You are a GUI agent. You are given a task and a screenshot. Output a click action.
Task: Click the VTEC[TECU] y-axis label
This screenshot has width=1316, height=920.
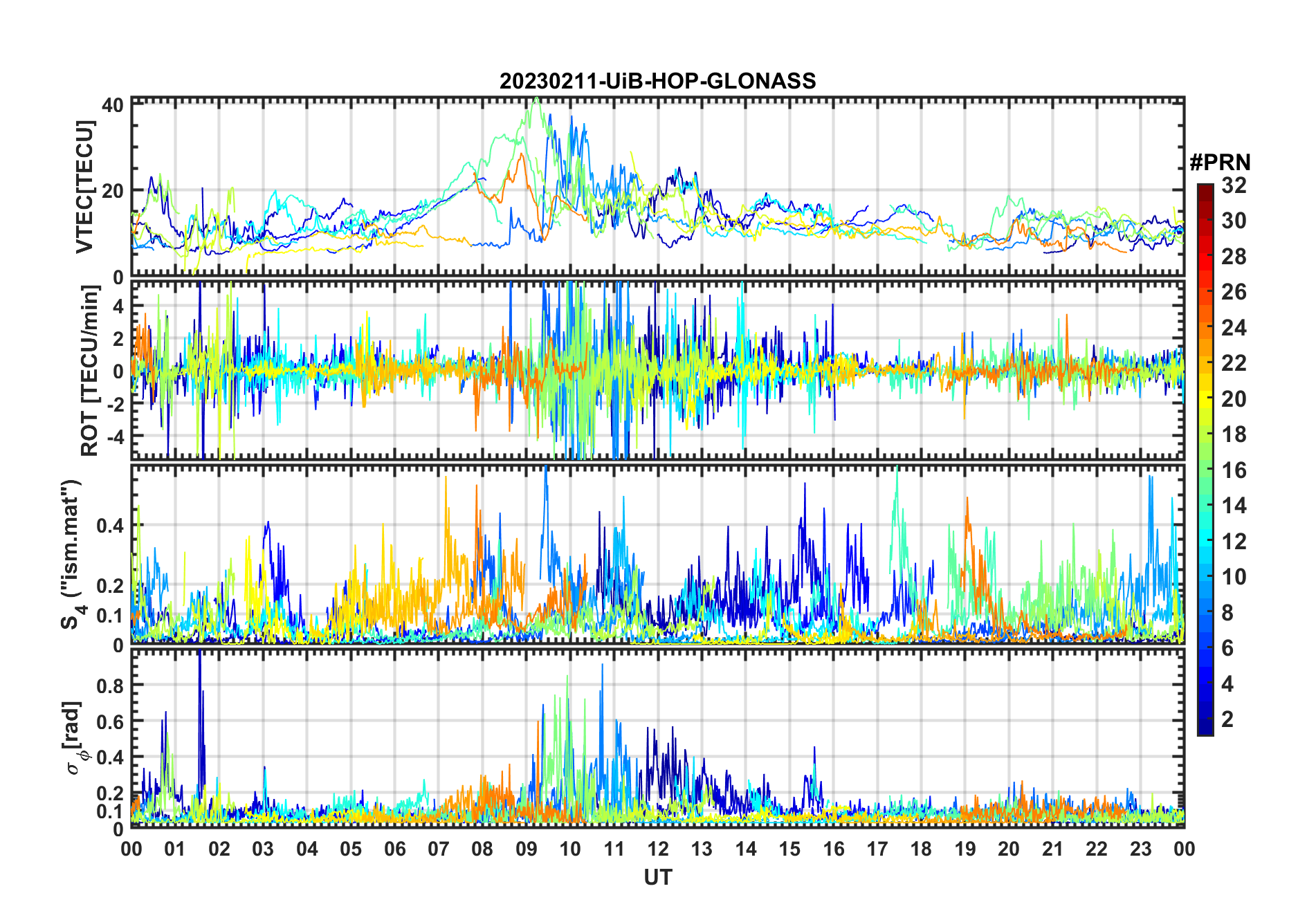click(84, 187)
